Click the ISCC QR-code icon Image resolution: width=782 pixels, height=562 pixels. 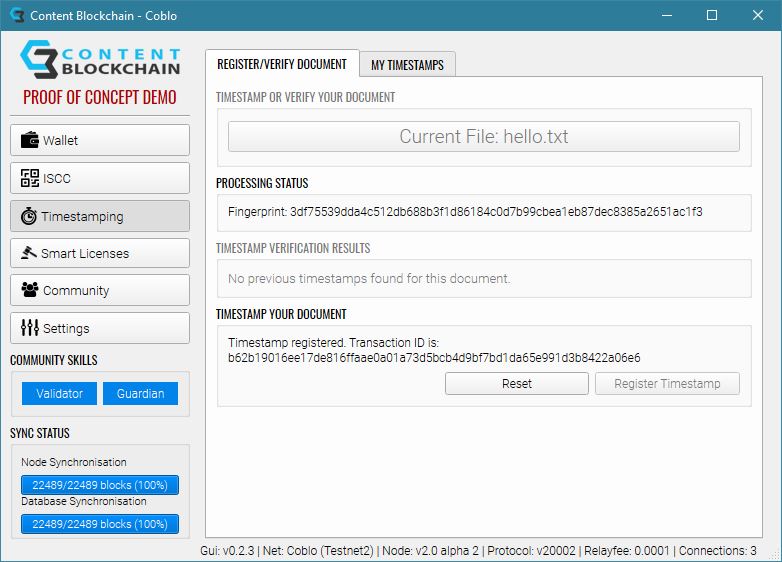point(29,178)
